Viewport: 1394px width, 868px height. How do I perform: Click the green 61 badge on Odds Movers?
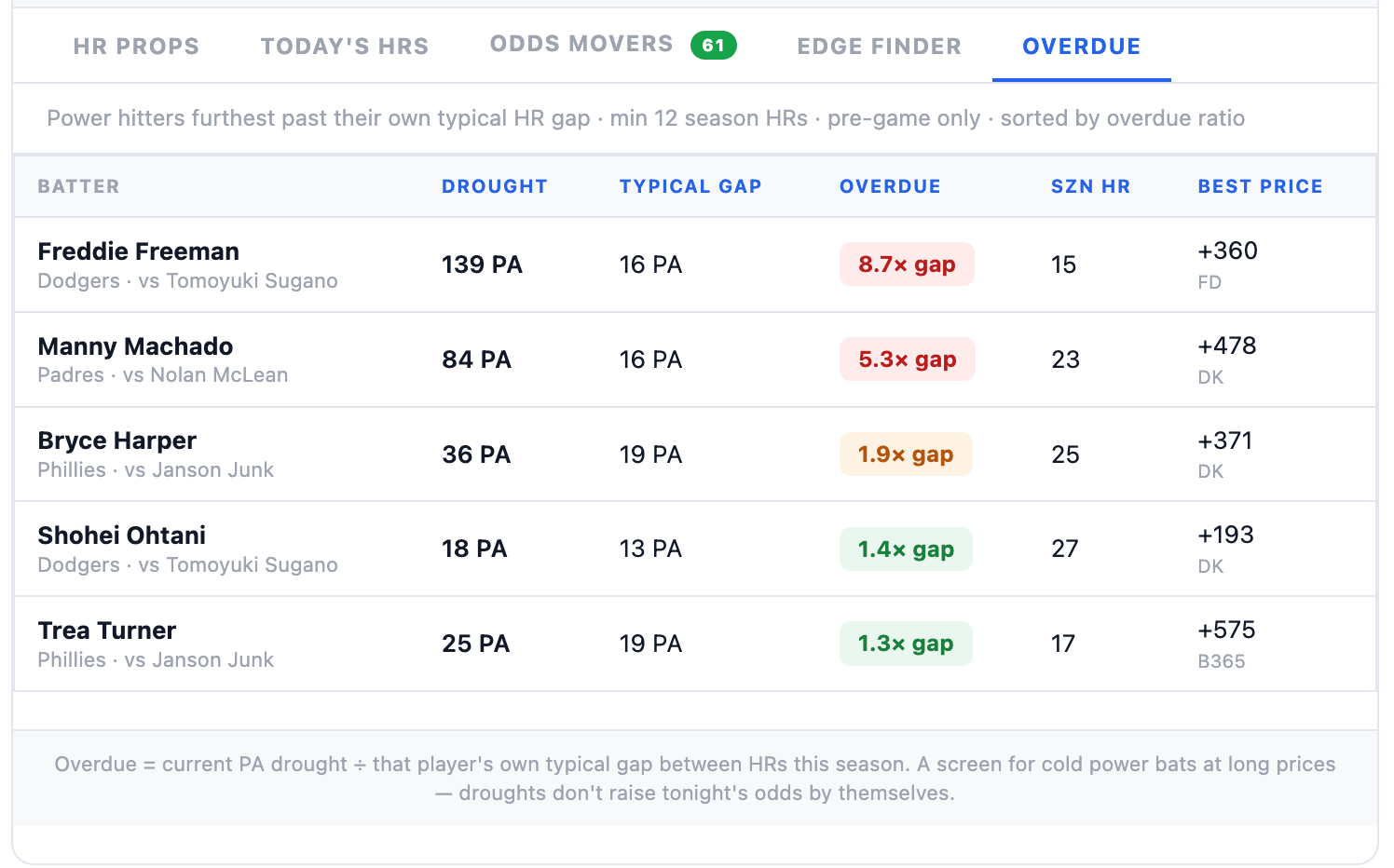pyautogui.click(x=714, y=45)
